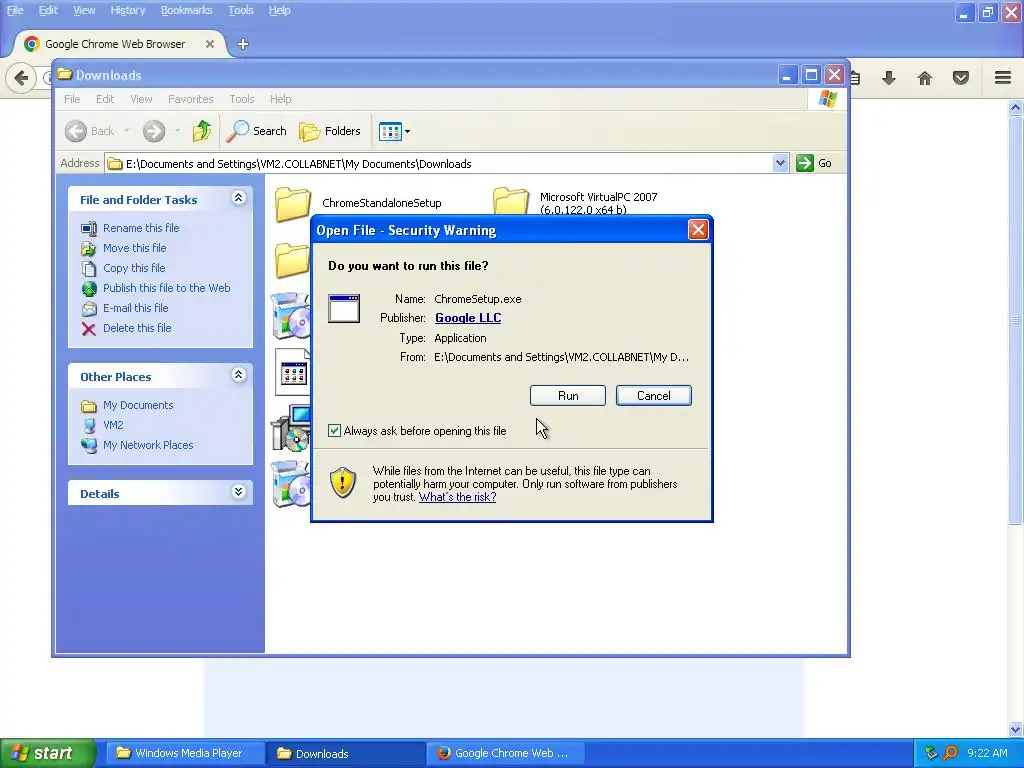Click the My Network Places icon
The height and width of the screenshot is (768, 1024).
89,445
